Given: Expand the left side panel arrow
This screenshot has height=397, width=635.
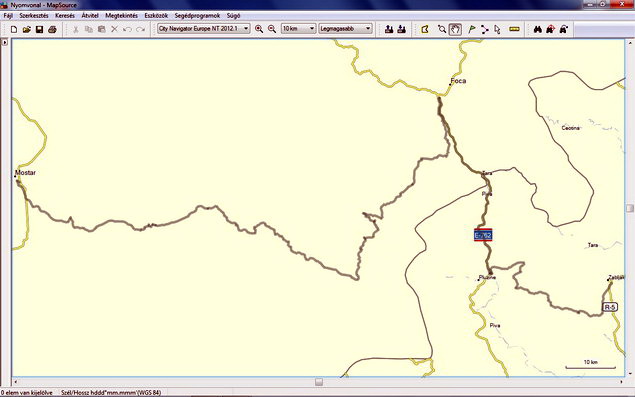Looking at the screenshot, I should coord(4,42).
